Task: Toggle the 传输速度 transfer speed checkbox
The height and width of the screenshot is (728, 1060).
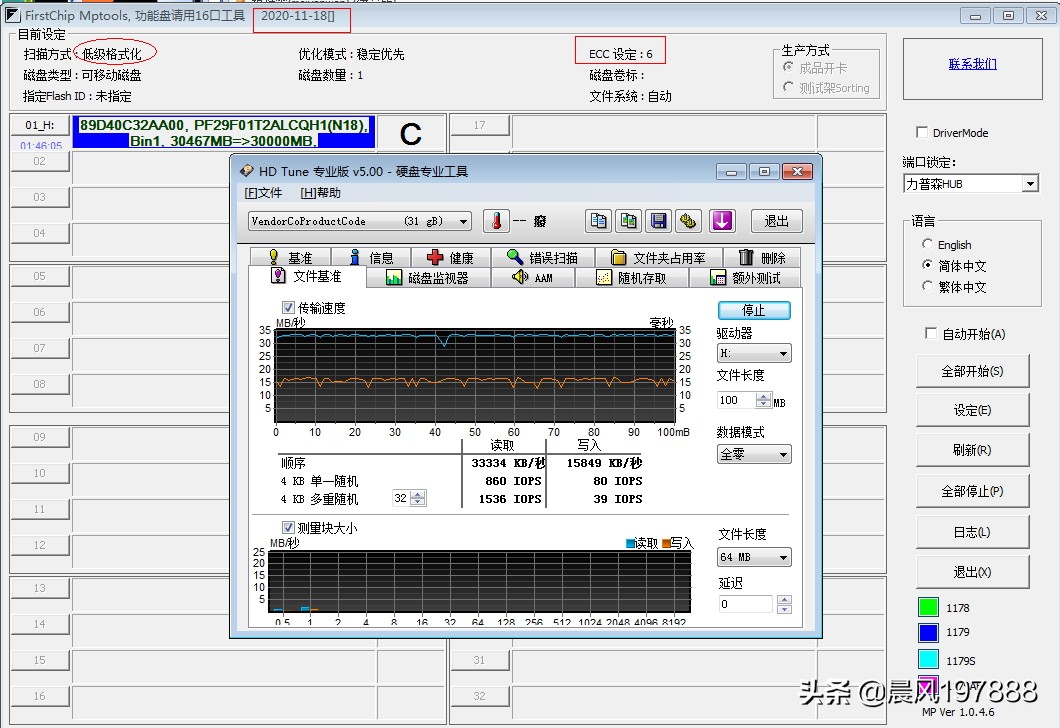Action: 288,308
